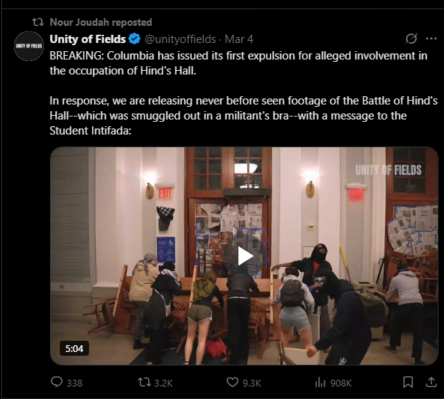Open the Unity of Fields display name
444x399 pixels.
(88, 39)
